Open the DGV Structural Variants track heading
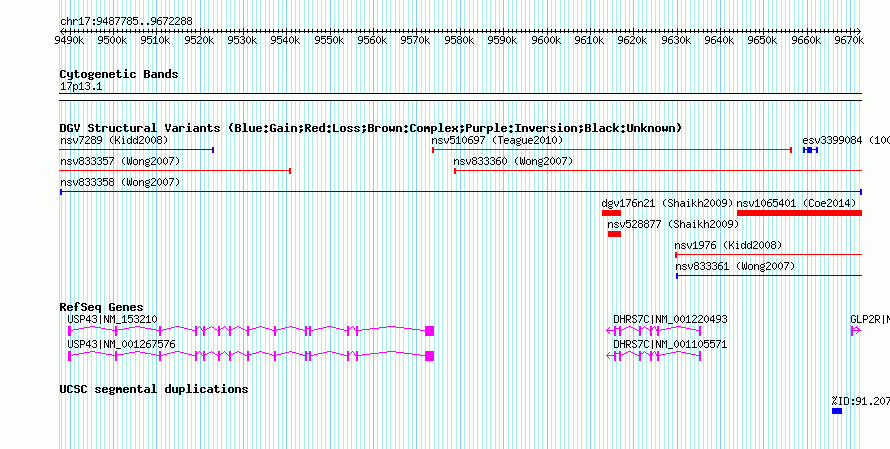 [371, 128]
